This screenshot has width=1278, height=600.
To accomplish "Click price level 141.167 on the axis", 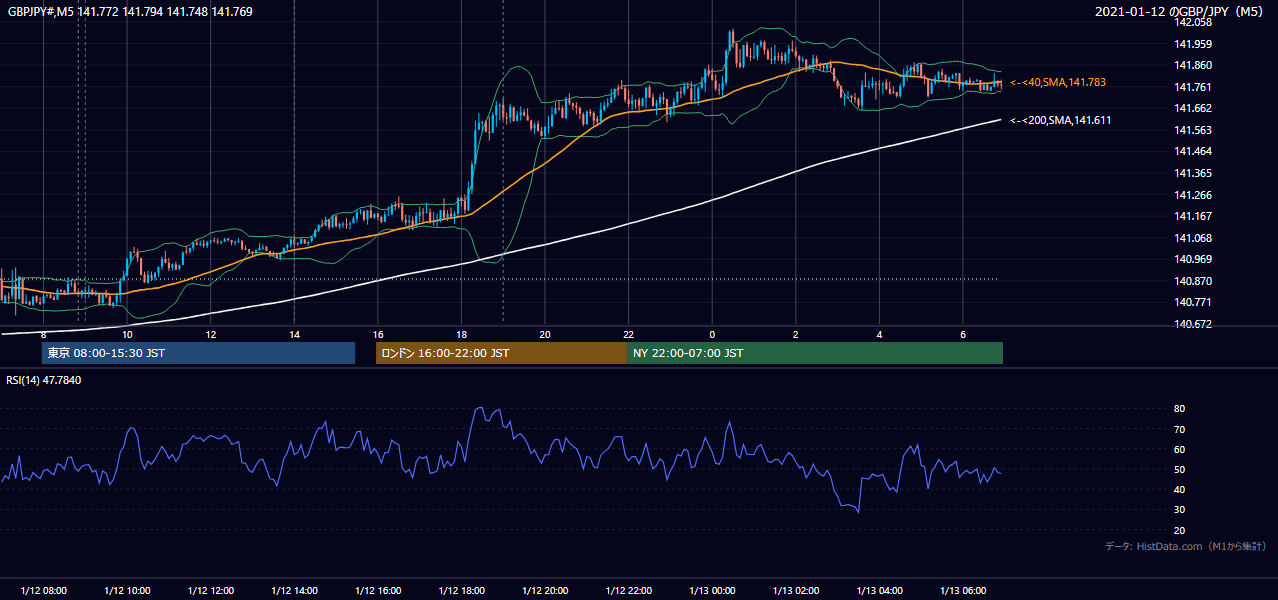I will pyautogui.click(x=1193, y=216).
